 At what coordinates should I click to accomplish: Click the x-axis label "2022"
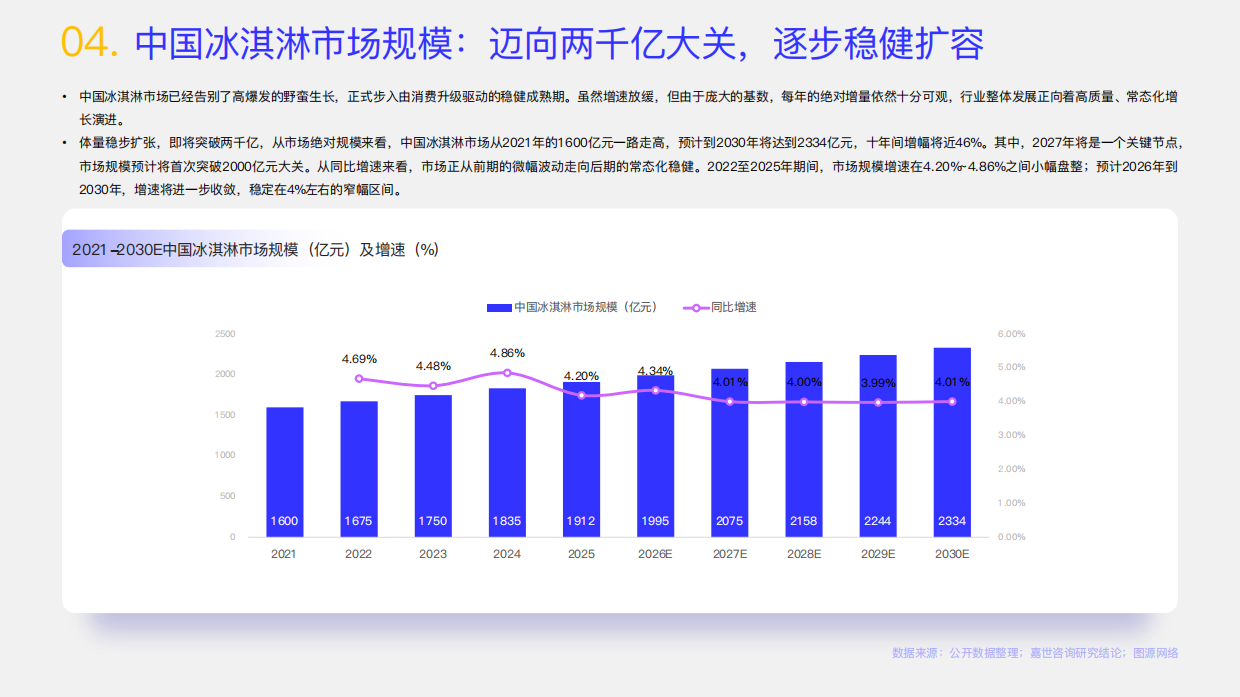pos(359,554)
